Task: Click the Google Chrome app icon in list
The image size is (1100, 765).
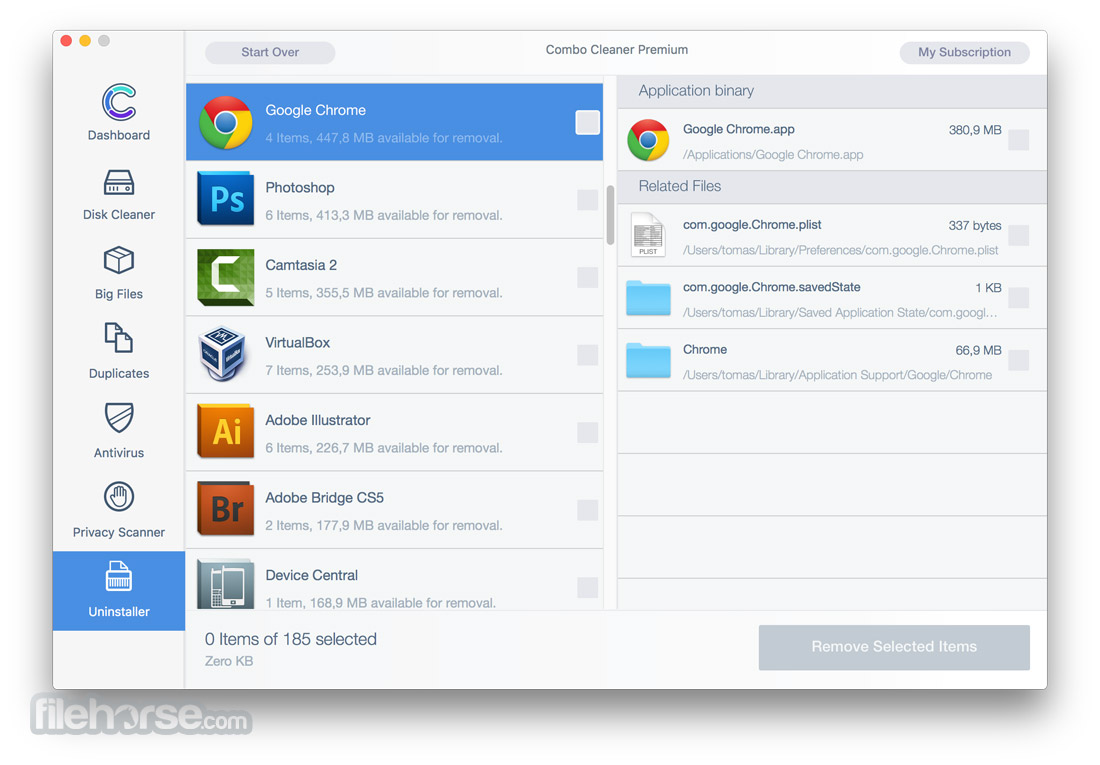Action: (226, 123)
